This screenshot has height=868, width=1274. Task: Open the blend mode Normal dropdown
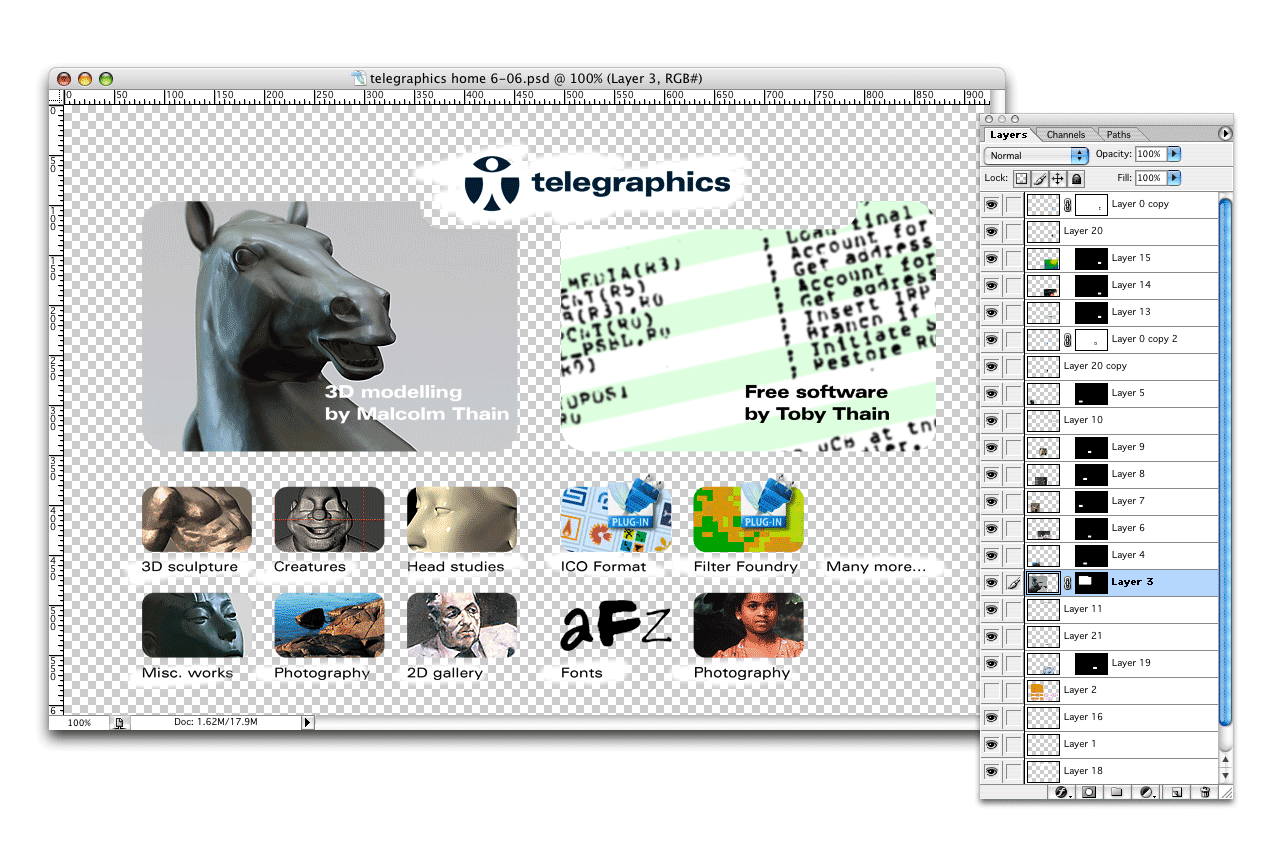pyautogui.click(x=1036, y=155)
